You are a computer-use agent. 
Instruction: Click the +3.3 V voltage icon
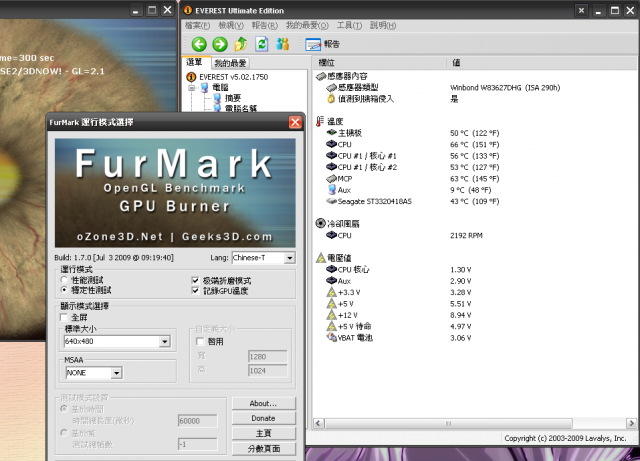(x=331, y=292)
